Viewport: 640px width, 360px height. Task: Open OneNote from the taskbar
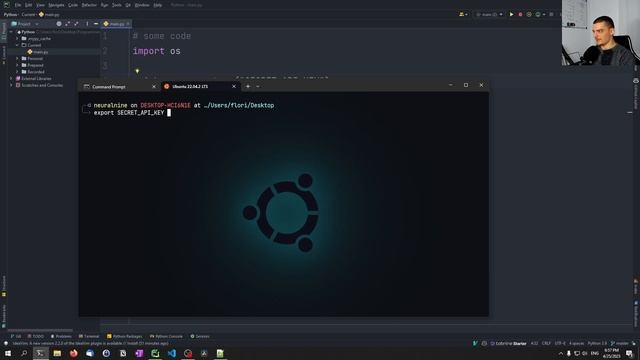(x=139, y=353)
